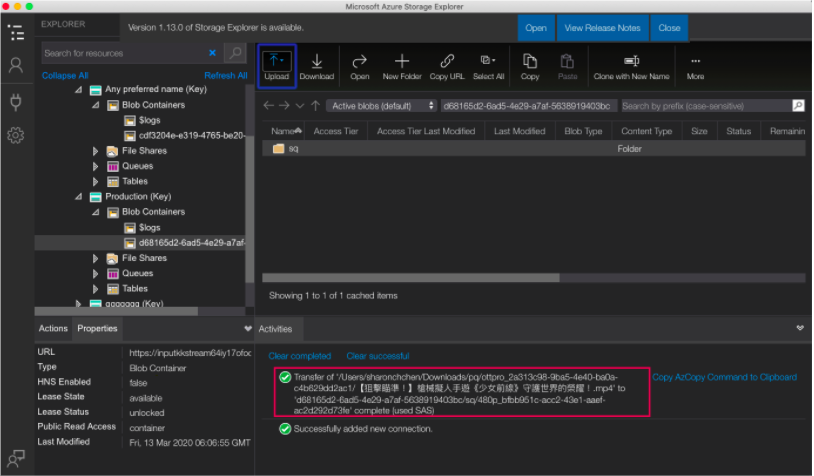Open the More toolbar menu
The width and height of the screenshot is (814, 476).
click(695, 66)
